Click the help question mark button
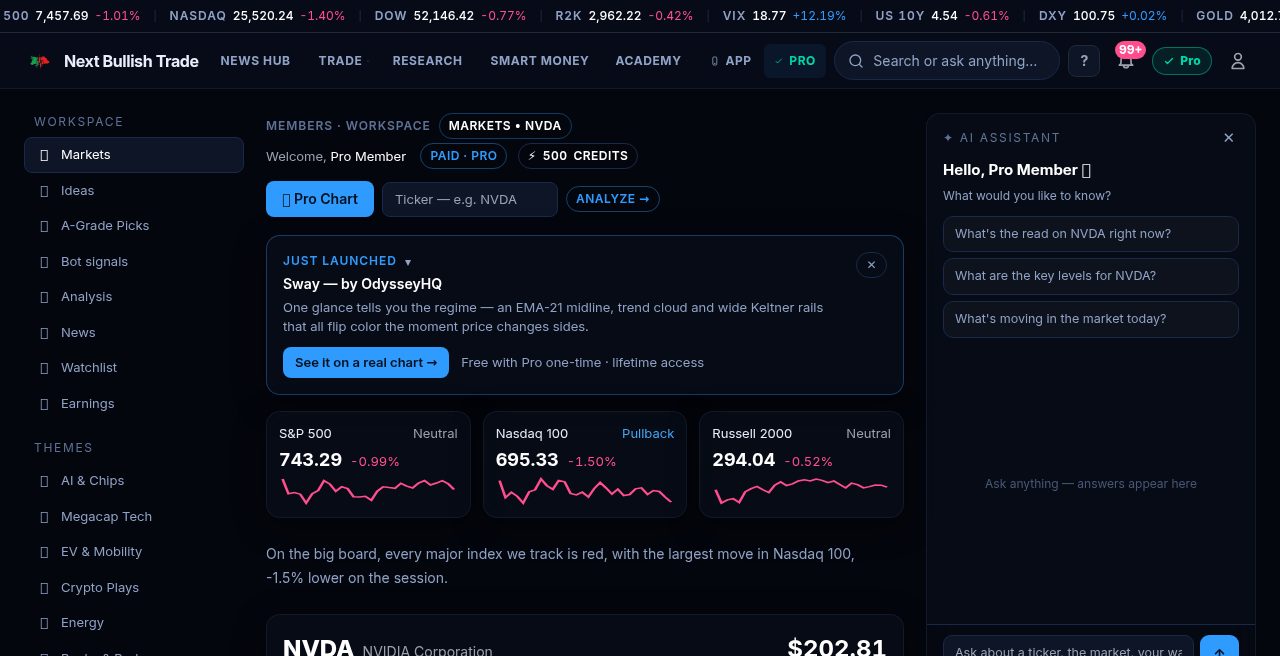This screenshot has height=656, width=1280. tap(1084, 61)
